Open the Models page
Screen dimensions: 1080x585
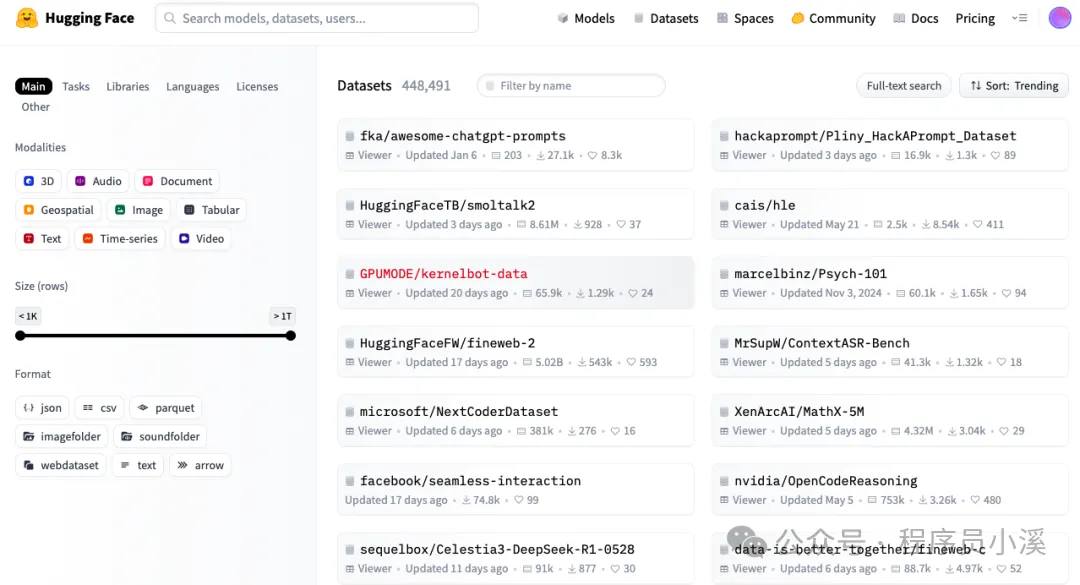(586, 19)
